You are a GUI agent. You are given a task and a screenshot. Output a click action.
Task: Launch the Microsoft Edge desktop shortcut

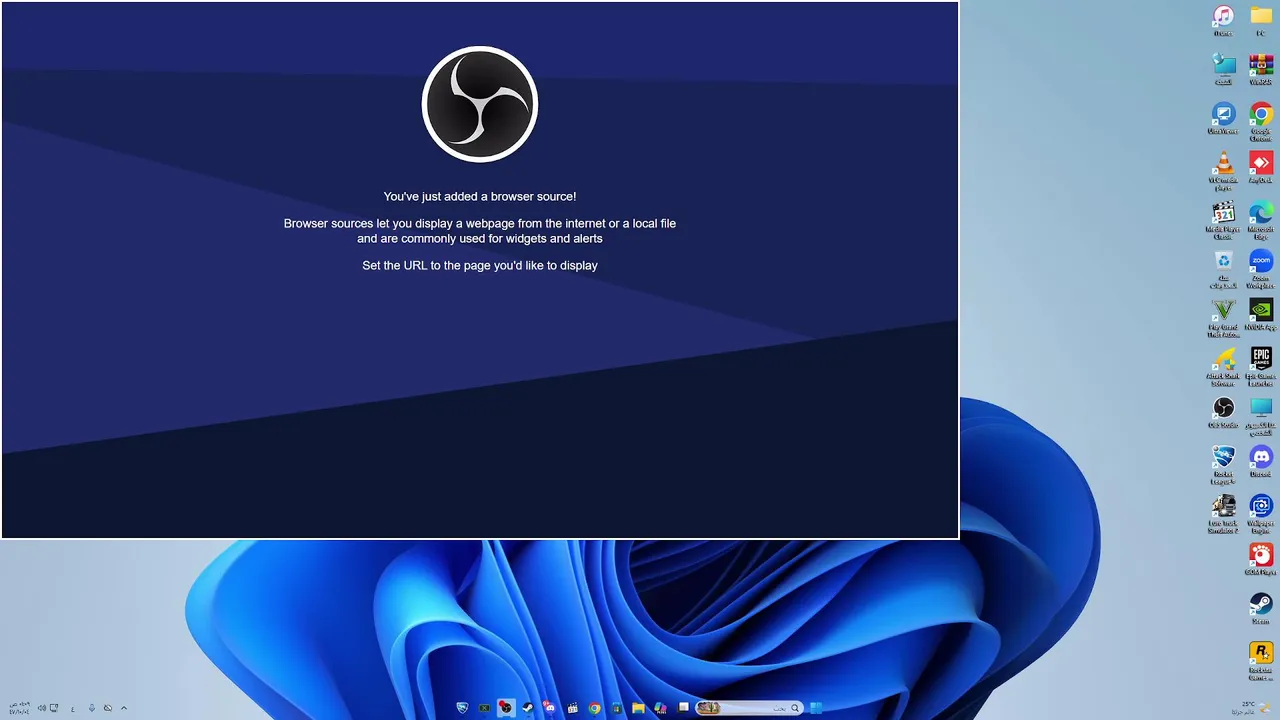(x=1261, y=219)
